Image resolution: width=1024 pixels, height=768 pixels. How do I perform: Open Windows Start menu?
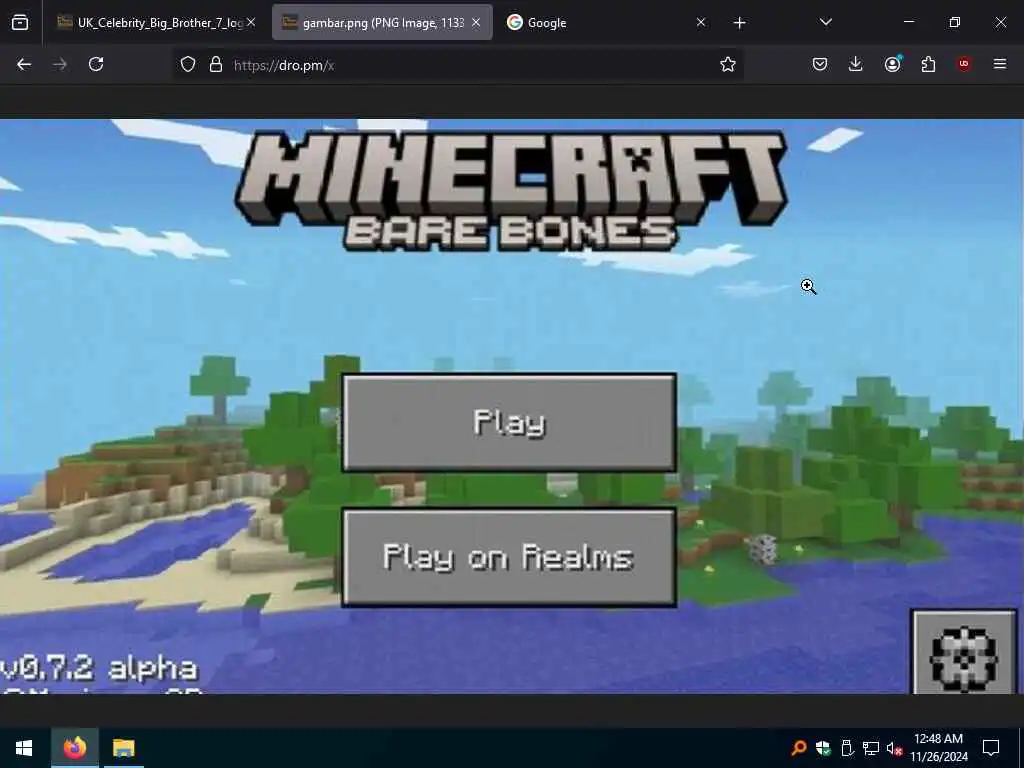[x=24, y=748]
